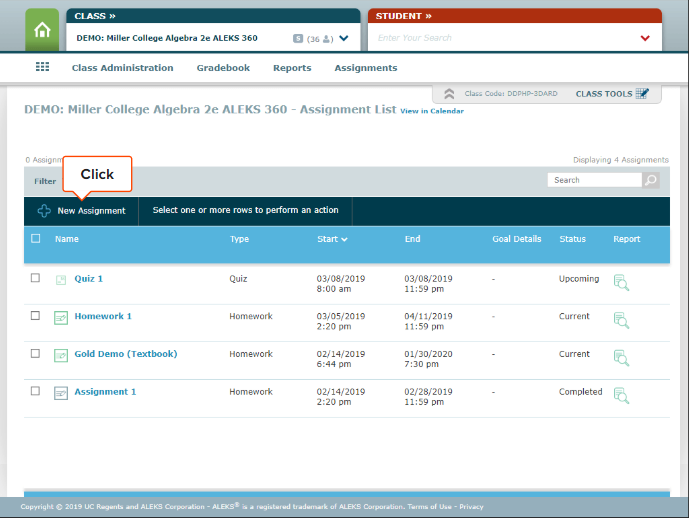This screenshot has height=518, width=689.
Task: Open the Privacy footer link
Action: pyautogui.click(x=471, y=507)
